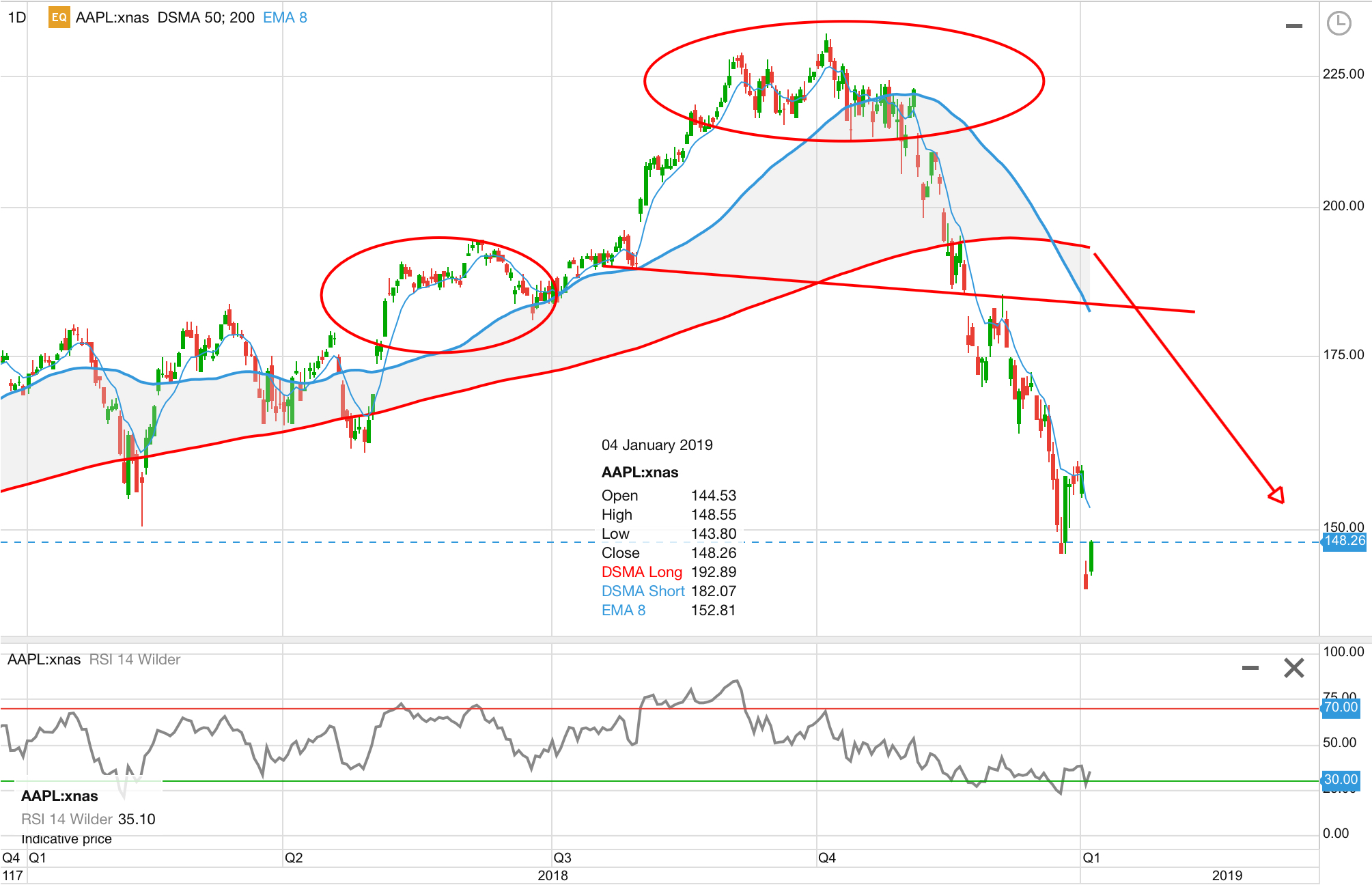Click the EMA 8 indicator label
Image resolution: width=1372 pixels, height=885 pixels.
click(x=285, y=17)
